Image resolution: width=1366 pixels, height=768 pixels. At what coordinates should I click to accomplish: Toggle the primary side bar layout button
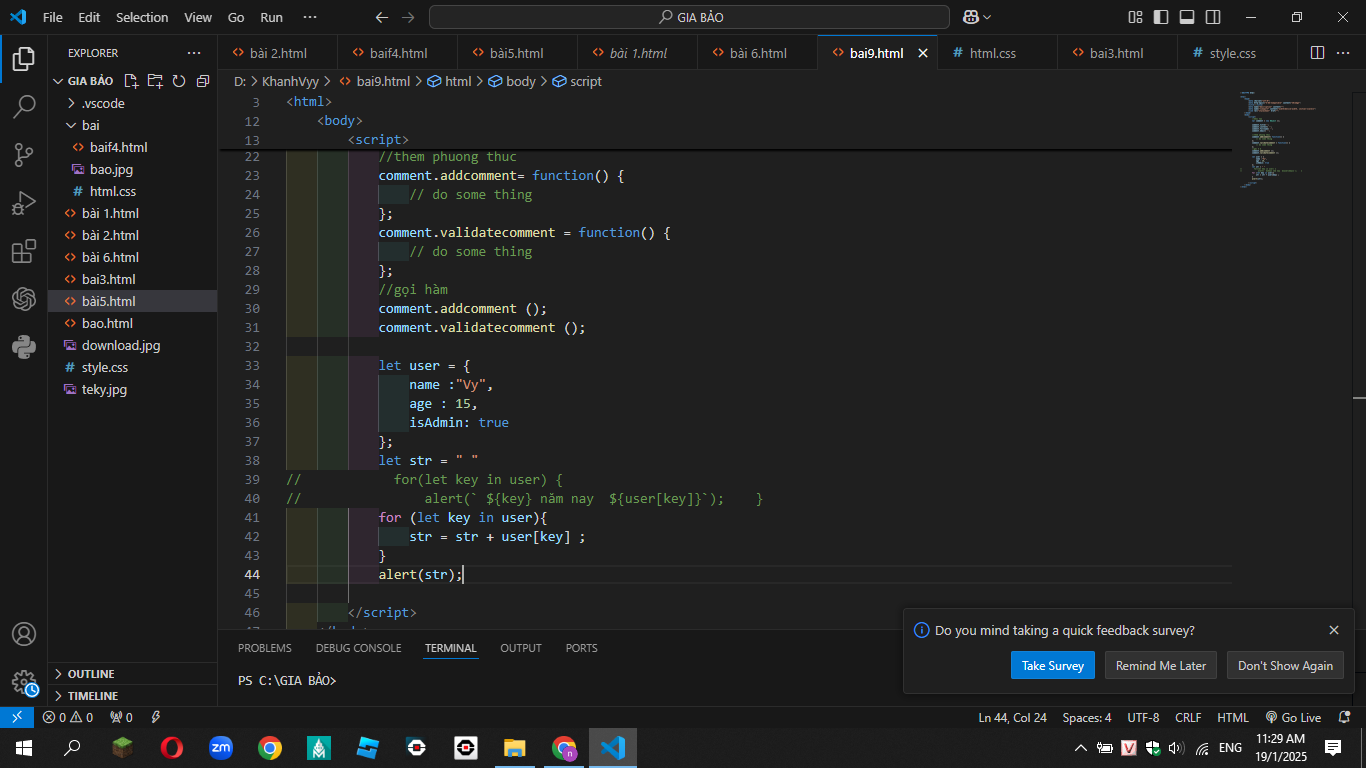[x=1161, y=17]
